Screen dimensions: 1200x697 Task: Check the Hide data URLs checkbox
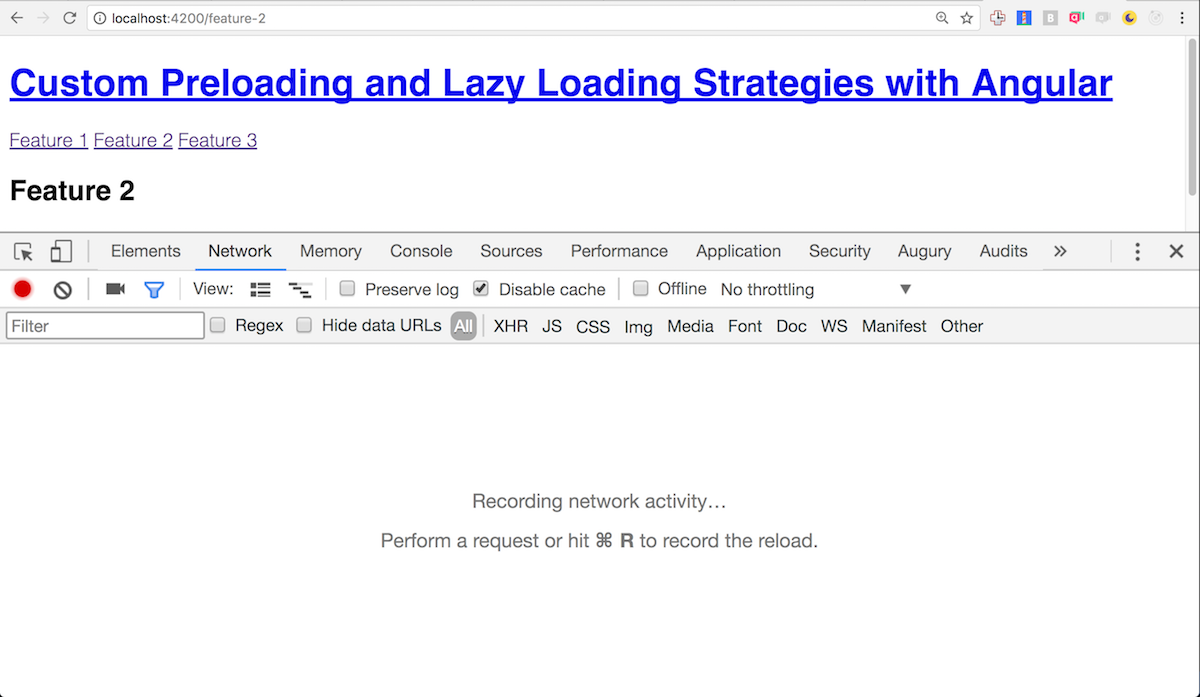point(304,325)
